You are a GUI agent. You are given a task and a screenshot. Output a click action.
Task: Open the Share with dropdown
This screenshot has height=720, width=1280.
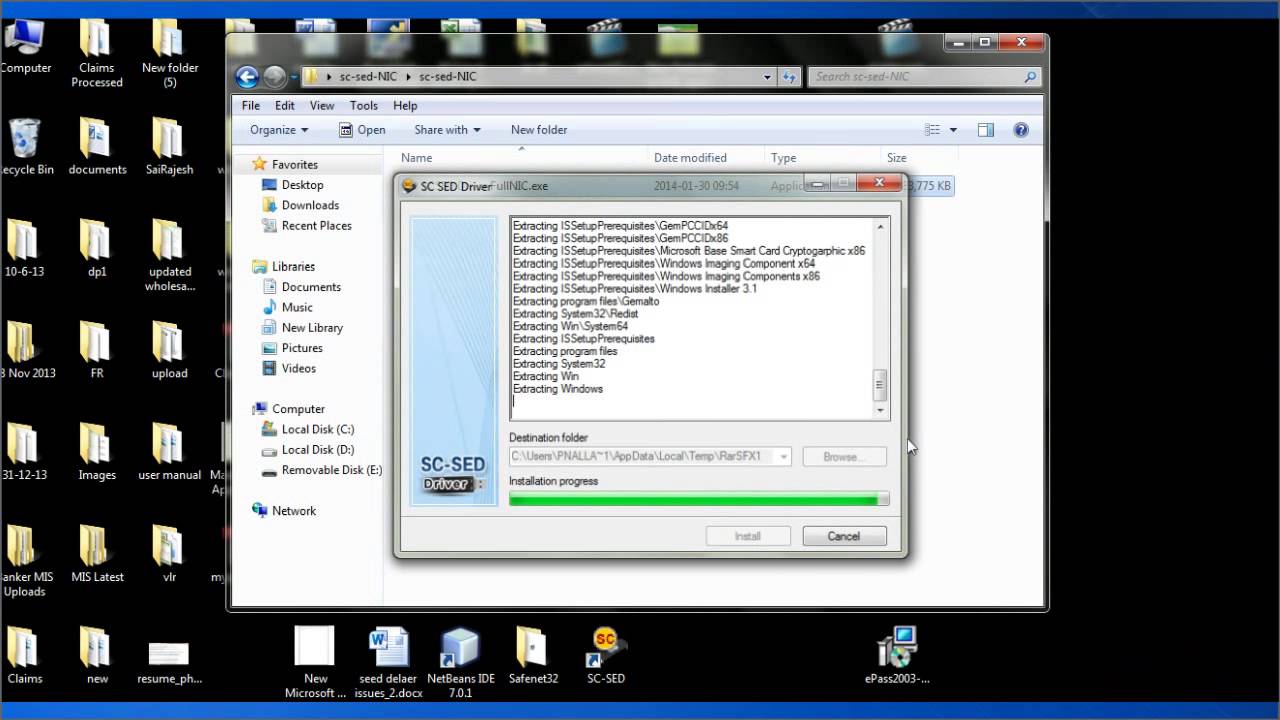pos(447,130)
